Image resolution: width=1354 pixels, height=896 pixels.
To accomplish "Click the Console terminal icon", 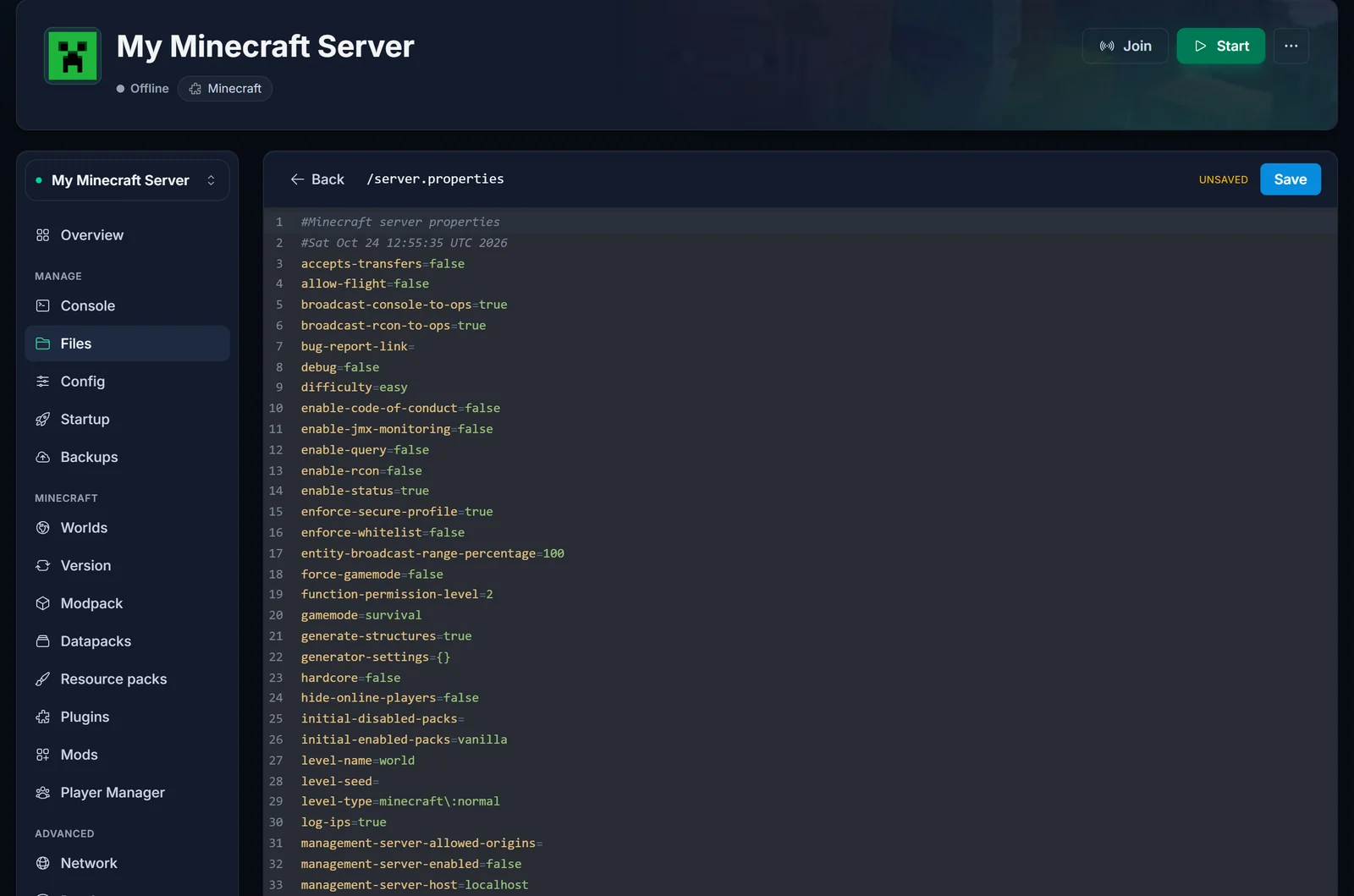I will 43,306.
